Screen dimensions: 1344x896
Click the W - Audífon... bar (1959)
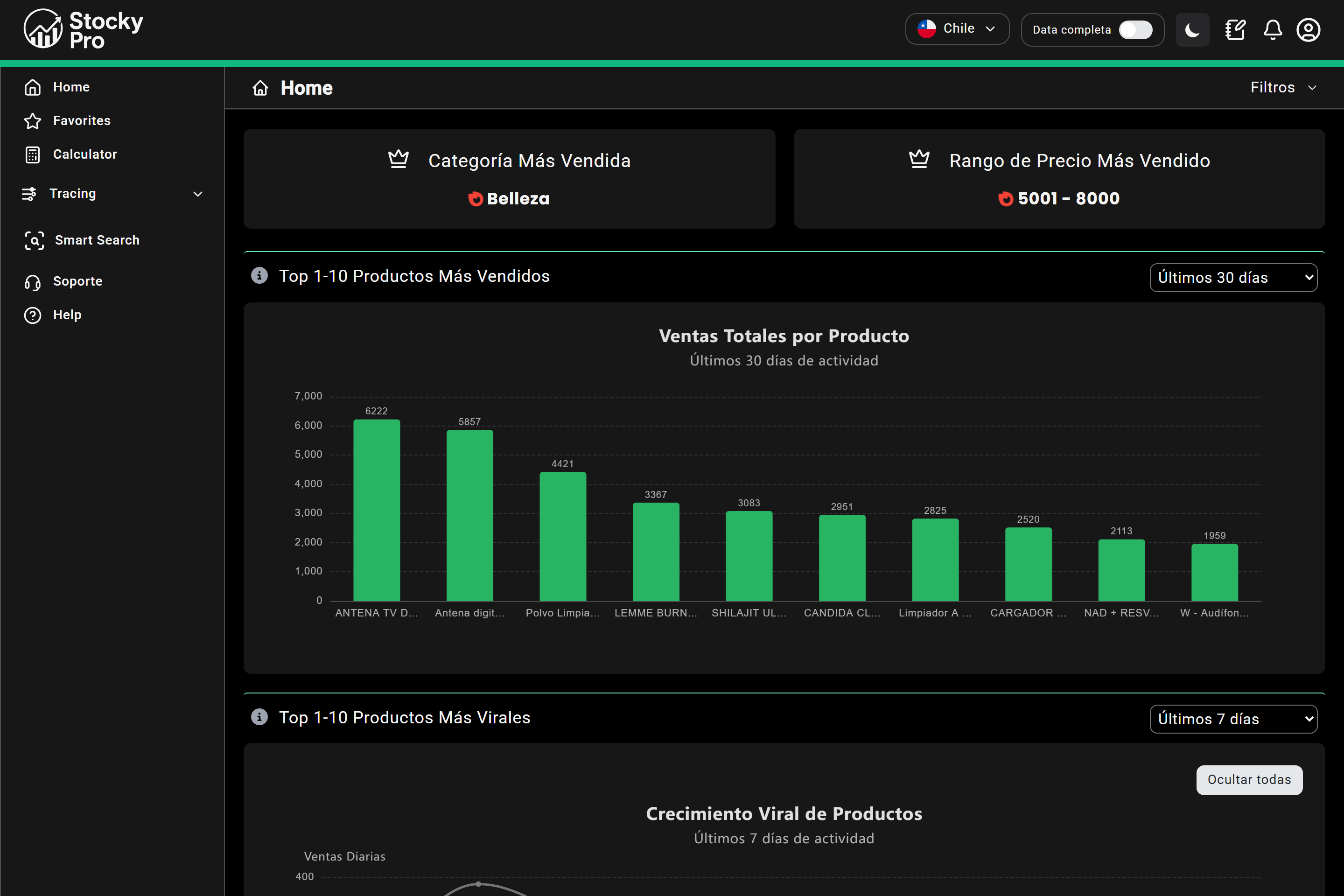point(1215,573)
